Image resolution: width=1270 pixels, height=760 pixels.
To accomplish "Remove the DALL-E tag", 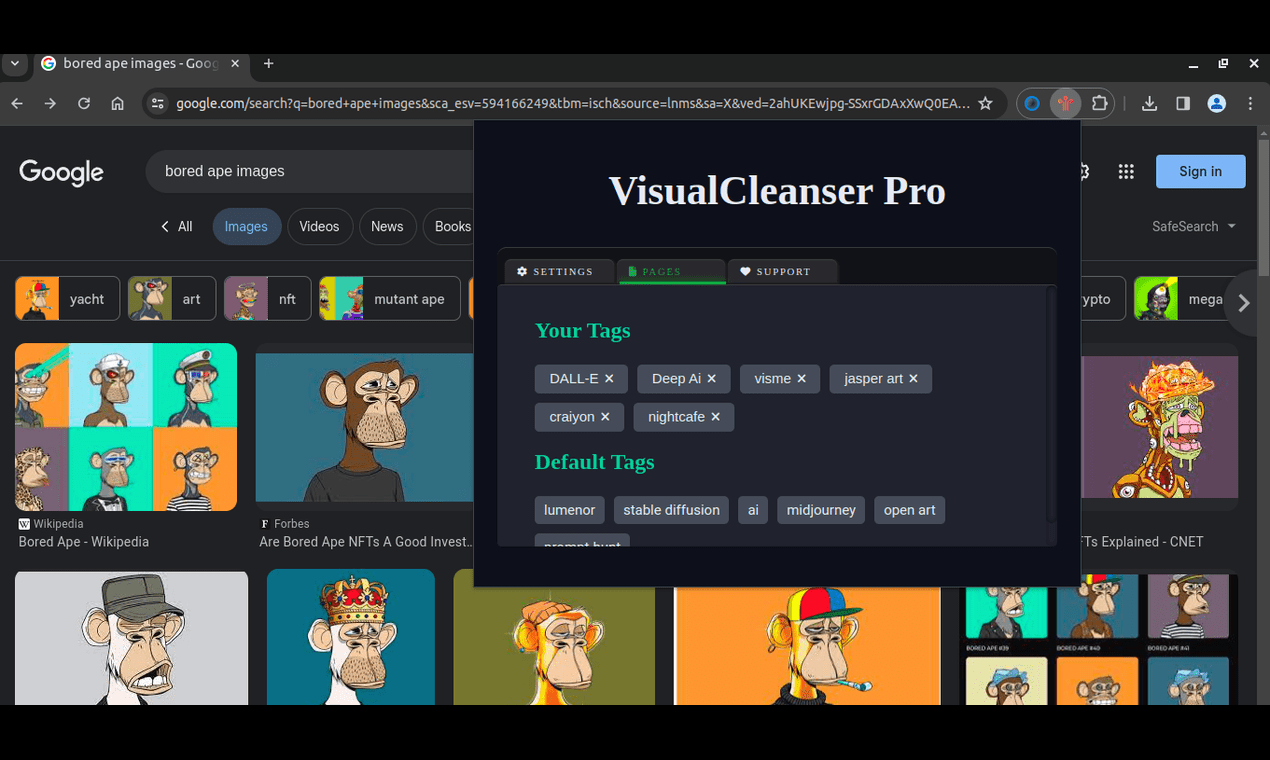I will [609, 379].
